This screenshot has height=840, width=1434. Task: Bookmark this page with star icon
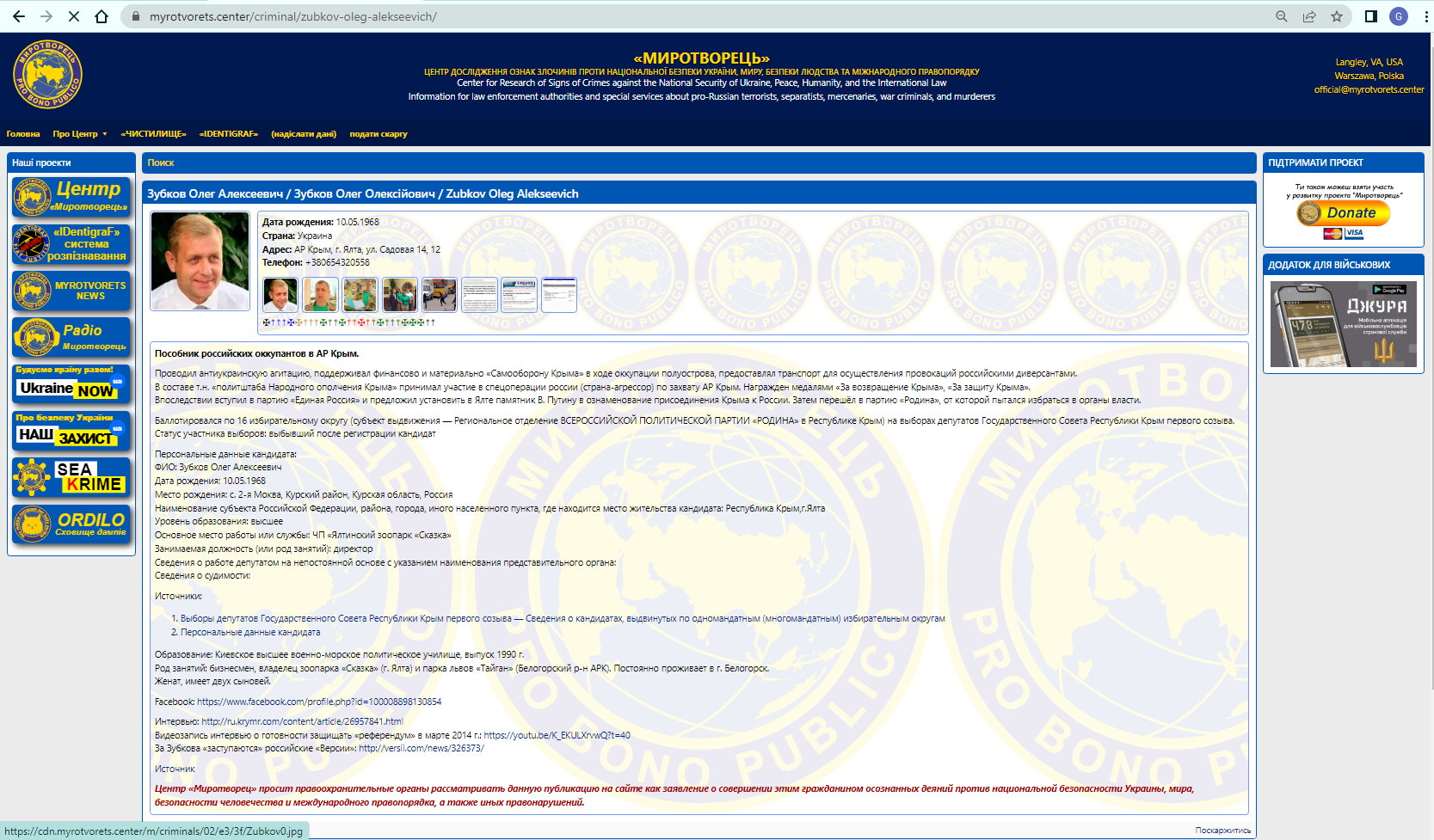[x=1337, y=16]
